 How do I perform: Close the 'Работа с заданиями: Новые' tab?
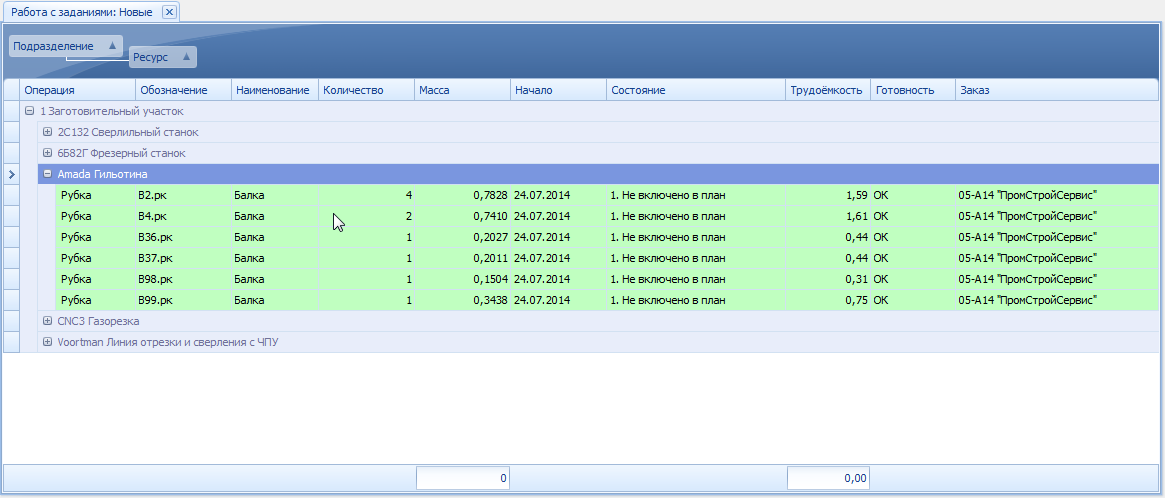coord(169,12)
